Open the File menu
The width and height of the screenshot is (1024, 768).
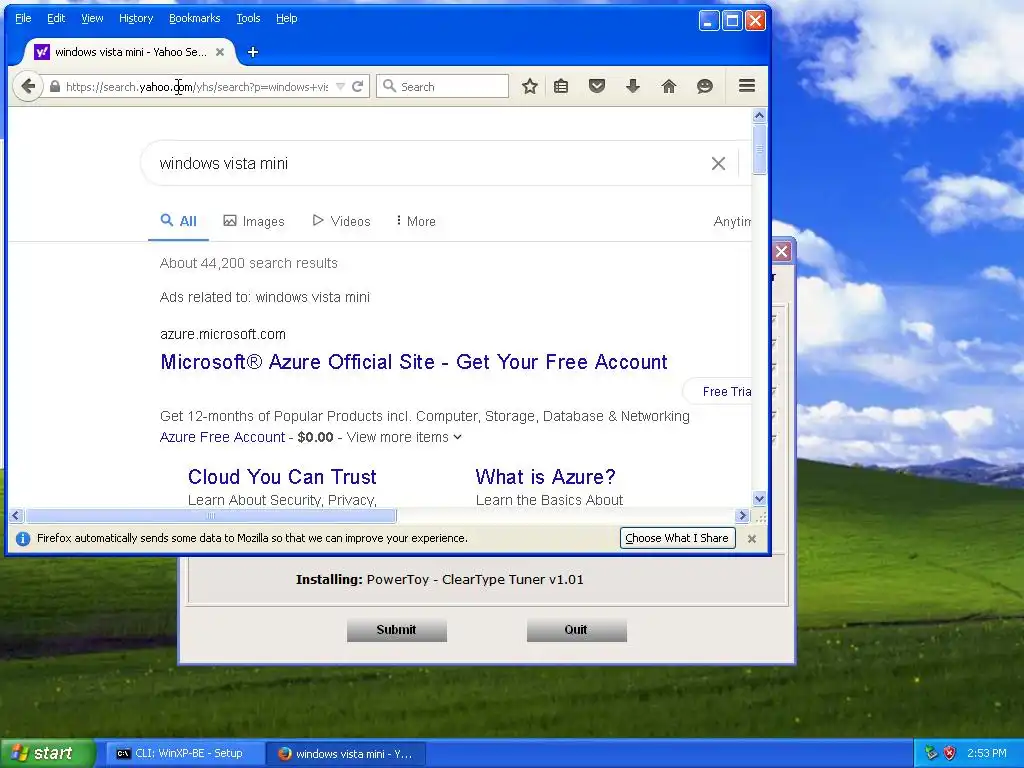tap(23, 18)
